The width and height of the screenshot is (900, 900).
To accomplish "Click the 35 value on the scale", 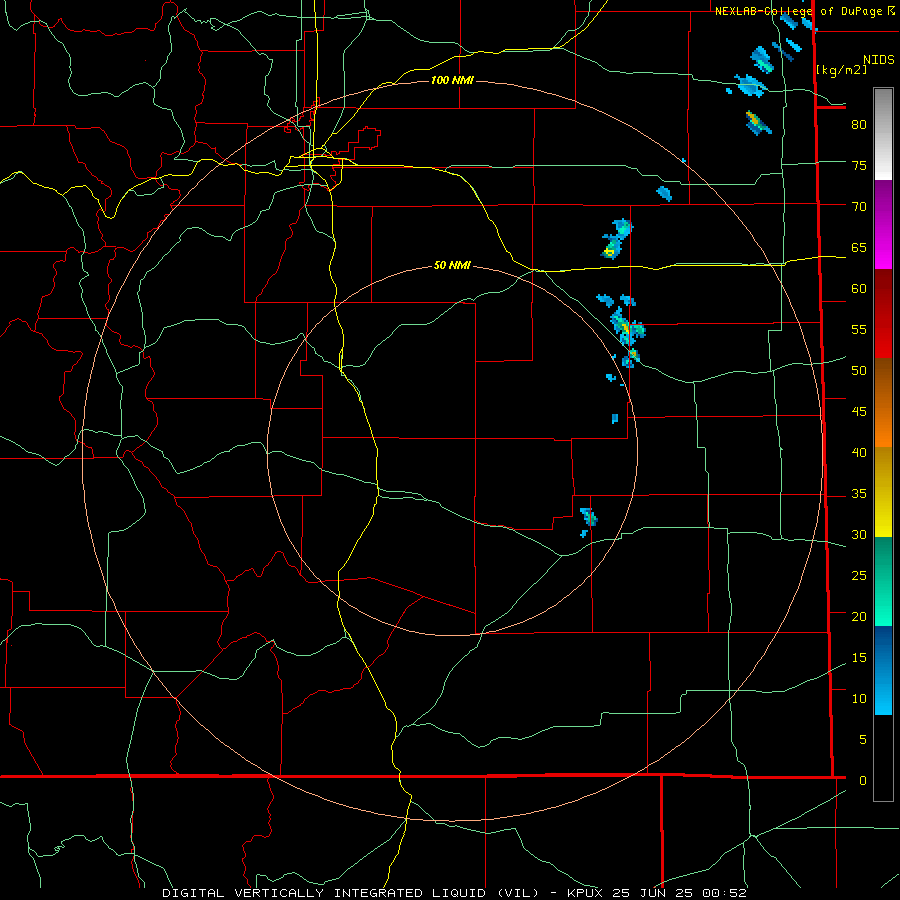I will coord(859,494).
